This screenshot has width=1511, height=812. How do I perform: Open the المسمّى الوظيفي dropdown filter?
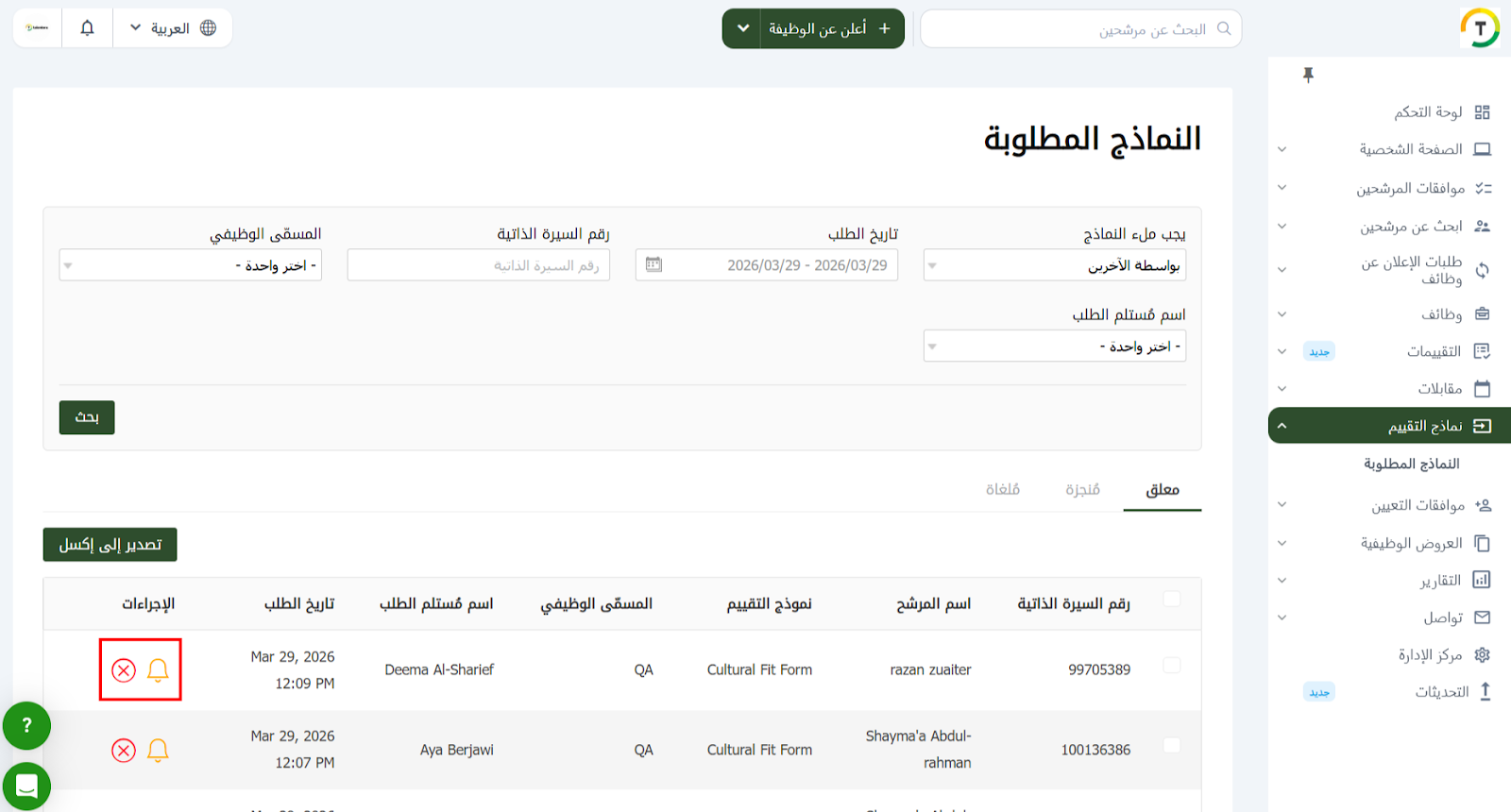(x=191, y=265)
